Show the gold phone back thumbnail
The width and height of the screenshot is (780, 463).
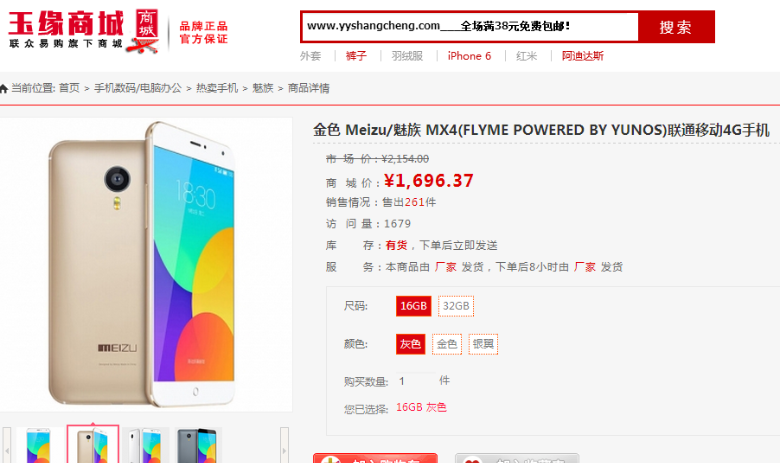(93, 445)
